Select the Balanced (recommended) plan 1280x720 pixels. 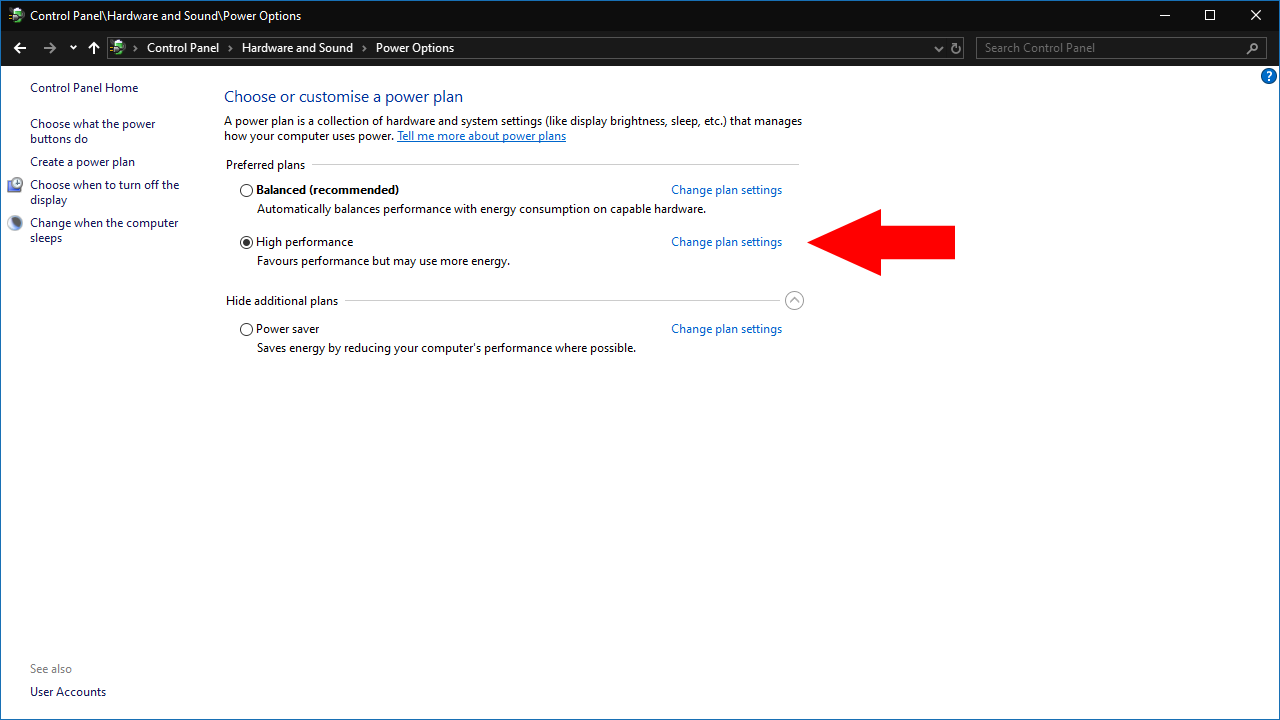[x=247, y=190]
